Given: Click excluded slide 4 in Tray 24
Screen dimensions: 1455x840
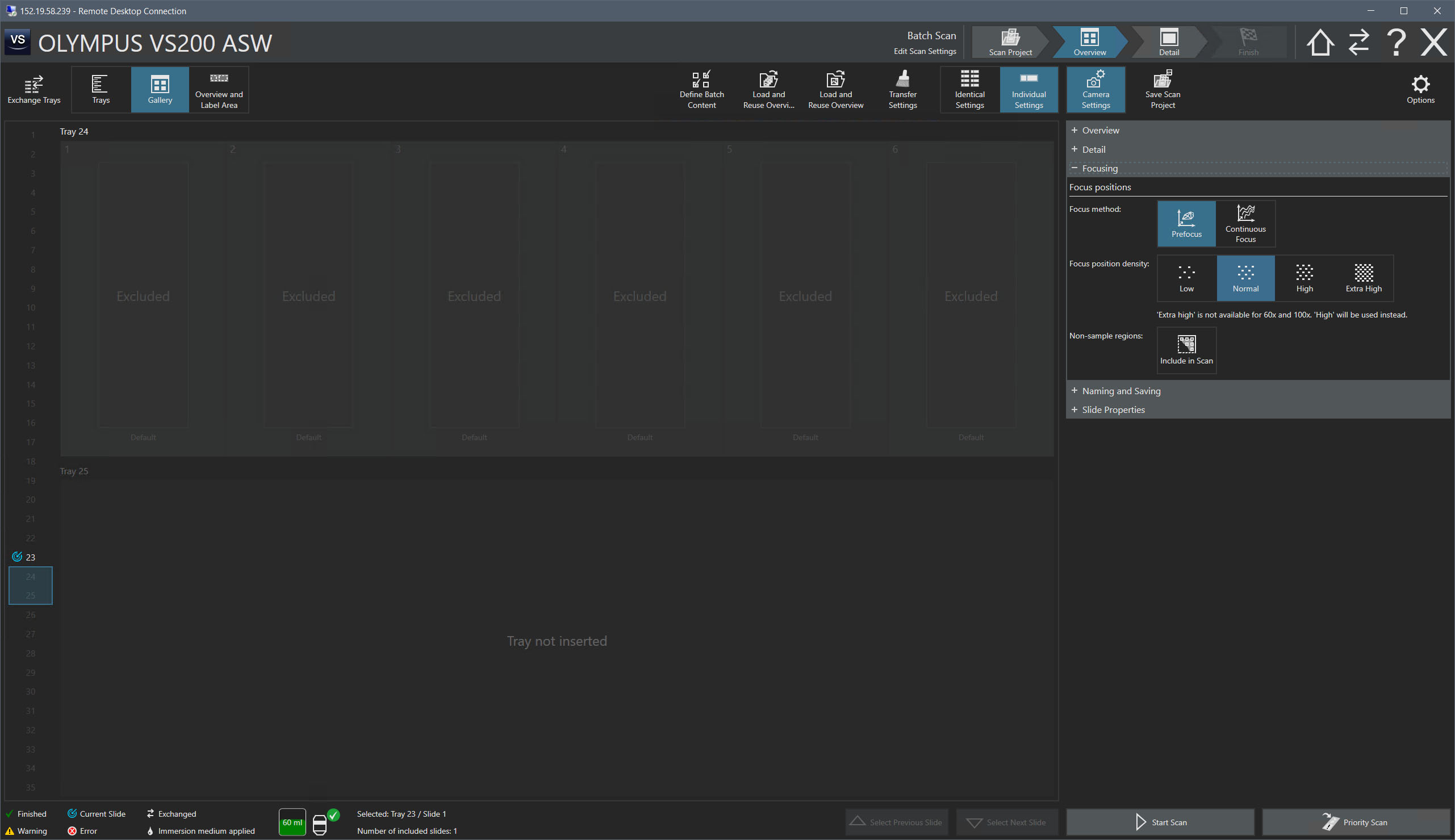Looking at the screenshot, I should coord(639,295).
